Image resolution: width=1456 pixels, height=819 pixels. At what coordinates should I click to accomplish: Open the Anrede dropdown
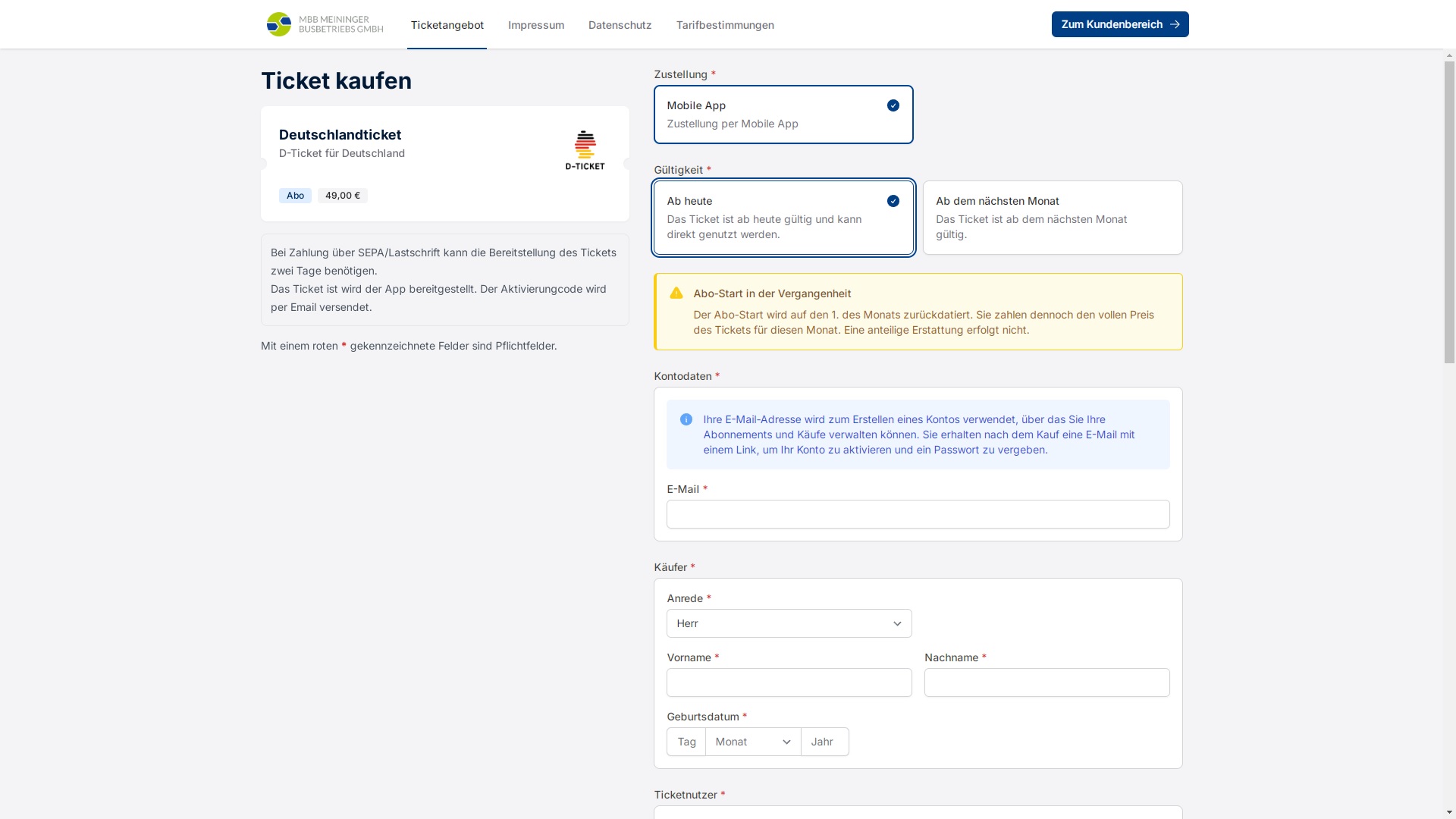tap(789, 623)
